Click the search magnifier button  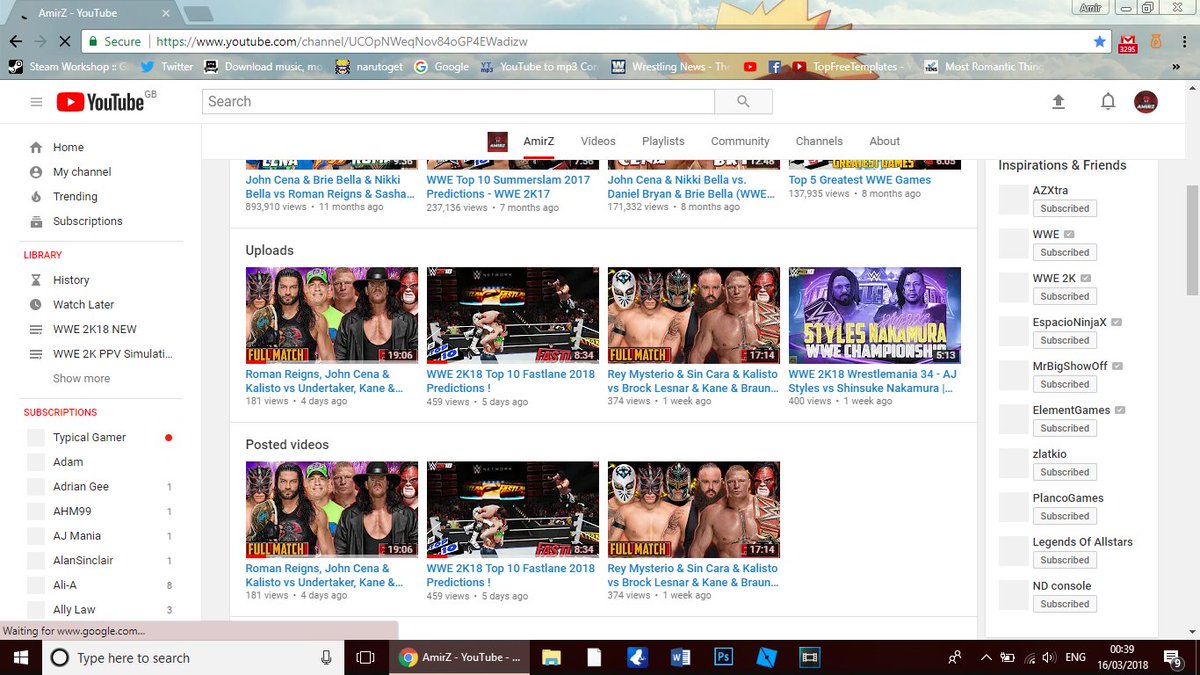pyautogui.click(x=743, y=101)
